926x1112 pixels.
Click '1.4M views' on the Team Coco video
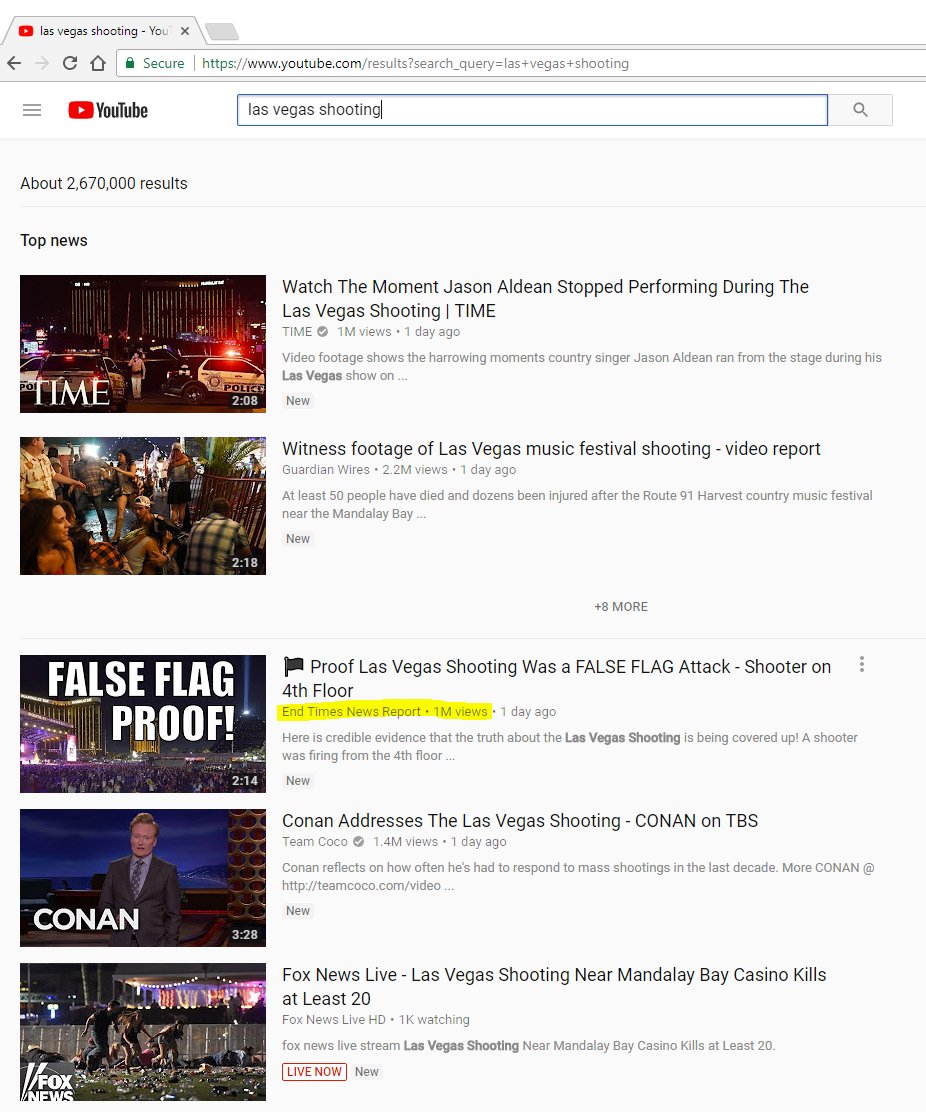(x=406, y=841)
